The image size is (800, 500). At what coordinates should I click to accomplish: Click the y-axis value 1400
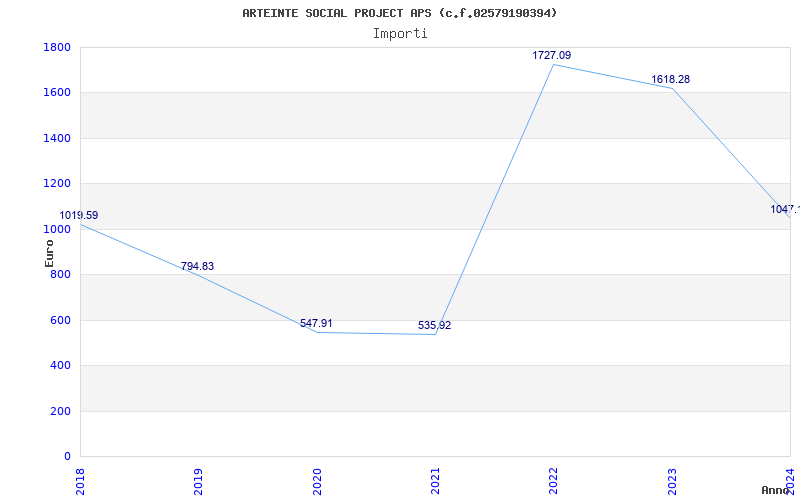(57, 138)
